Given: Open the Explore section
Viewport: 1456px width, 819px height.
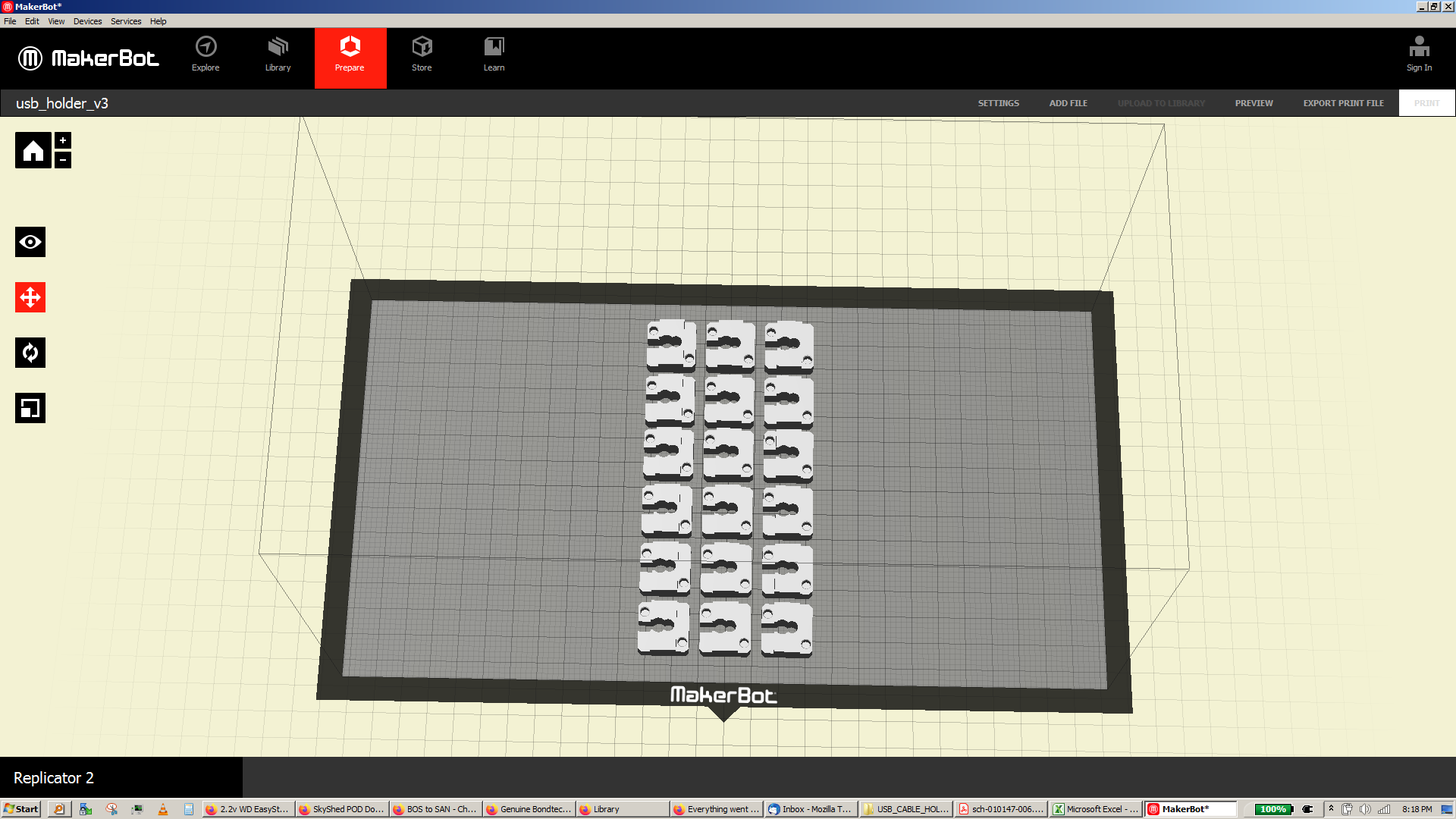Looking at the screenshot, I should click(x=206, y=55).
